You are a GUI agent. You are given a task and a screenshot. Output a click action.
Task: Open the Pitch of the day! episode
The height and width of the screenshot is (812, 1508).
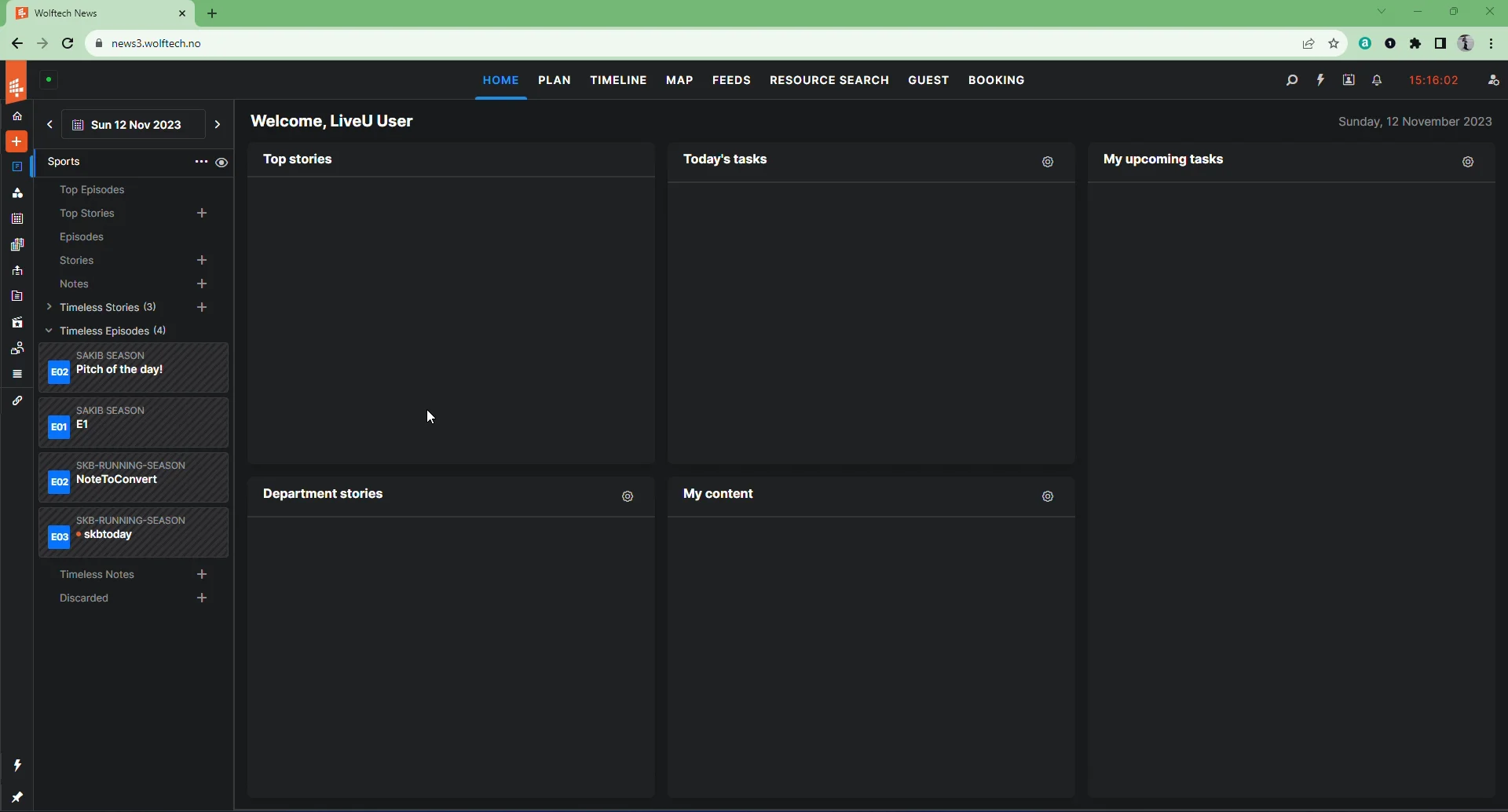tap(134, 368)
